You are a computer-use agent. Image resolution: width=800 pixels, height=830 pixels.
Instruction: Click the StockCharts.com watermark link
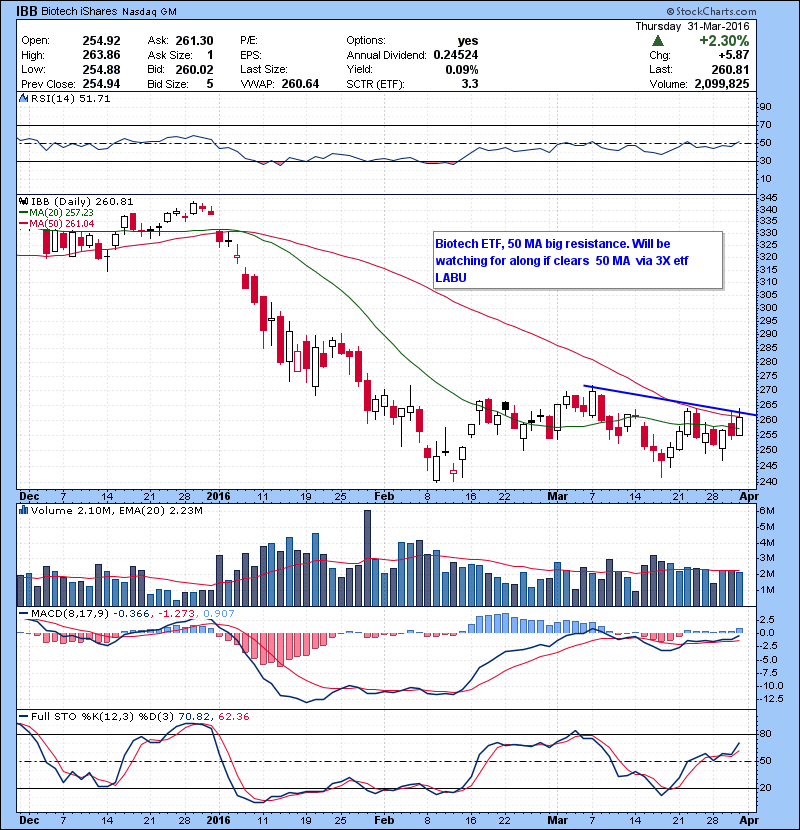[711, 11]
